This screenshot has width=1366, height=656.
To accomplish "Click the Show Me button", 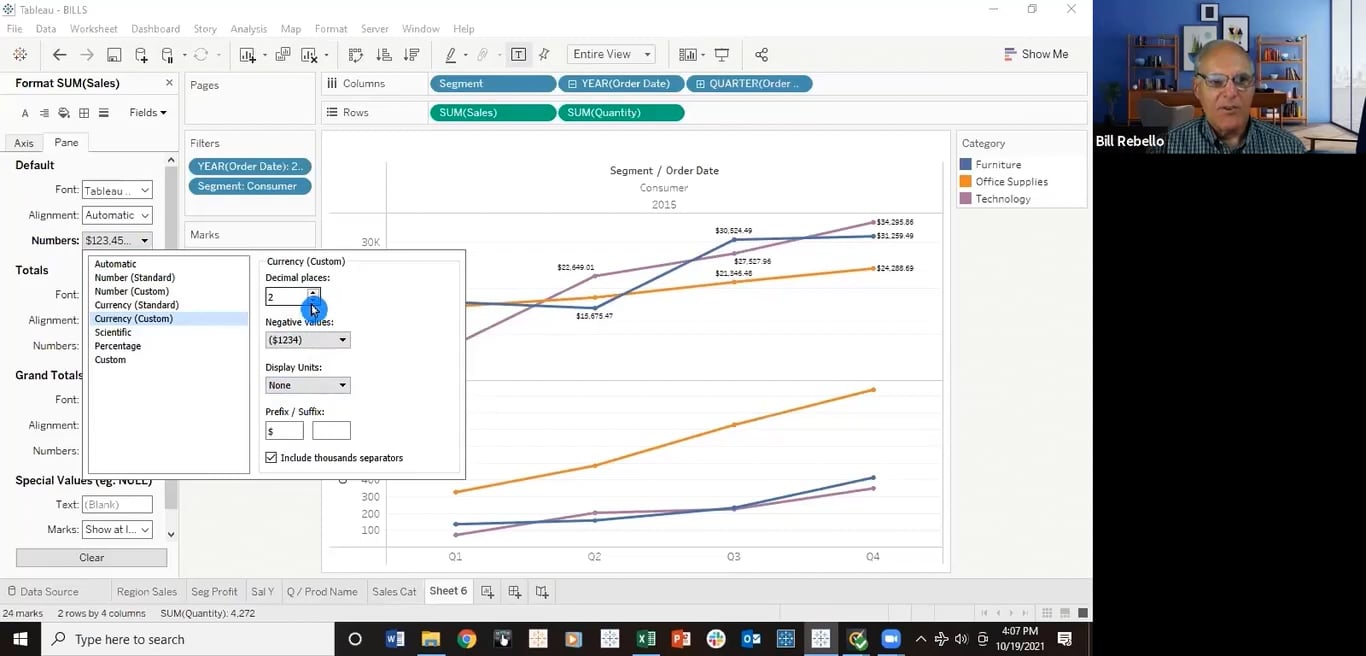I will coord(1036,54).
